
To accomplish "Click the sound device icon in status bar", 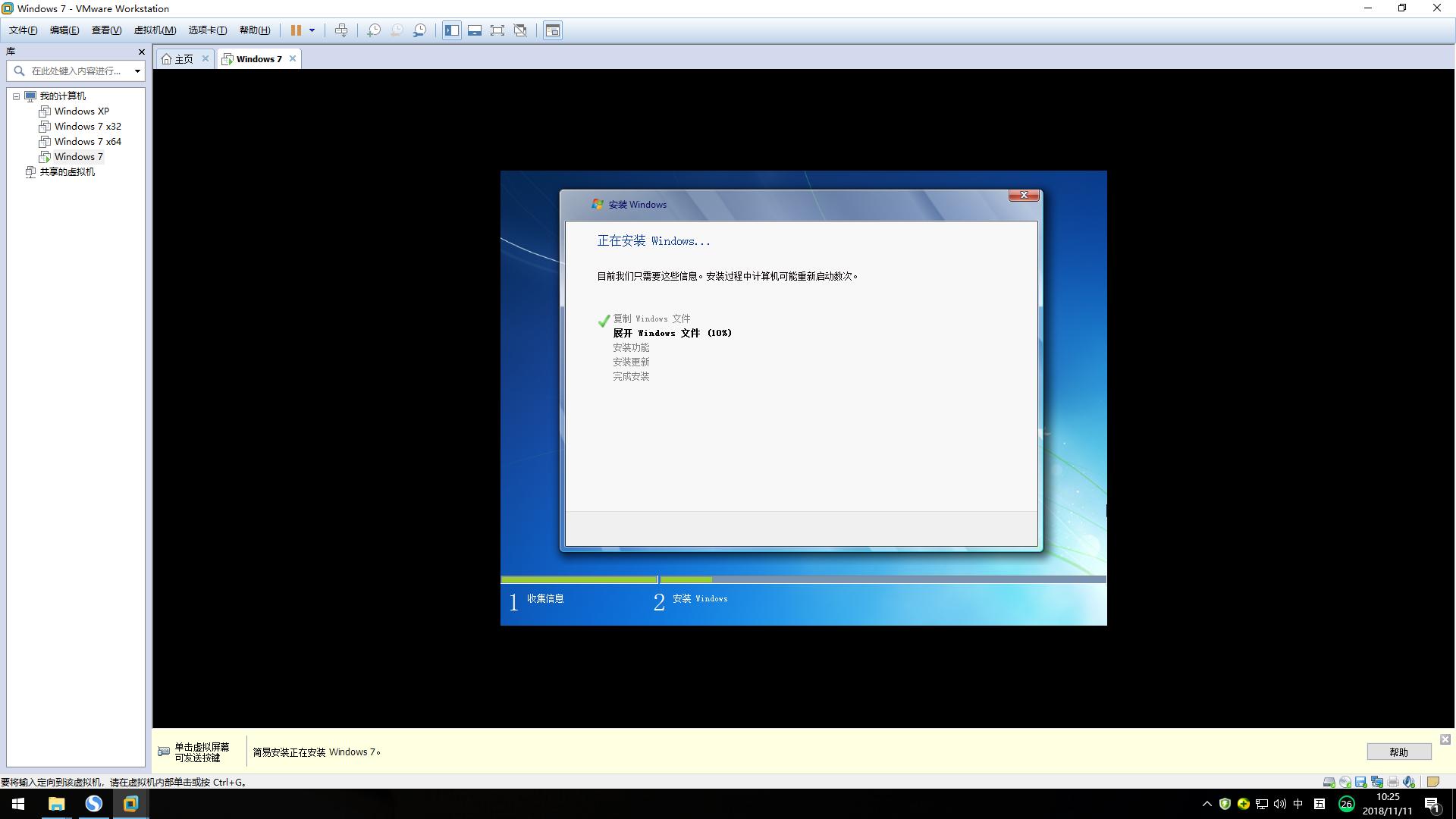I will [1409, 782].
